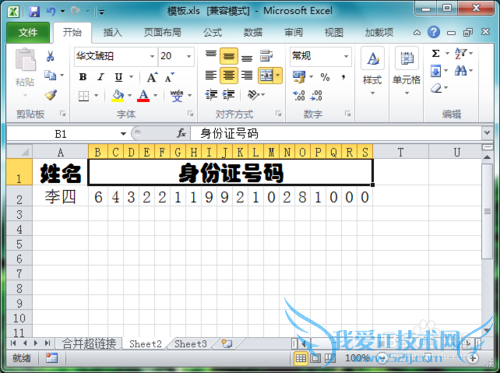Open the font size dropdown
Screen dimensions: 500x373
189,56
